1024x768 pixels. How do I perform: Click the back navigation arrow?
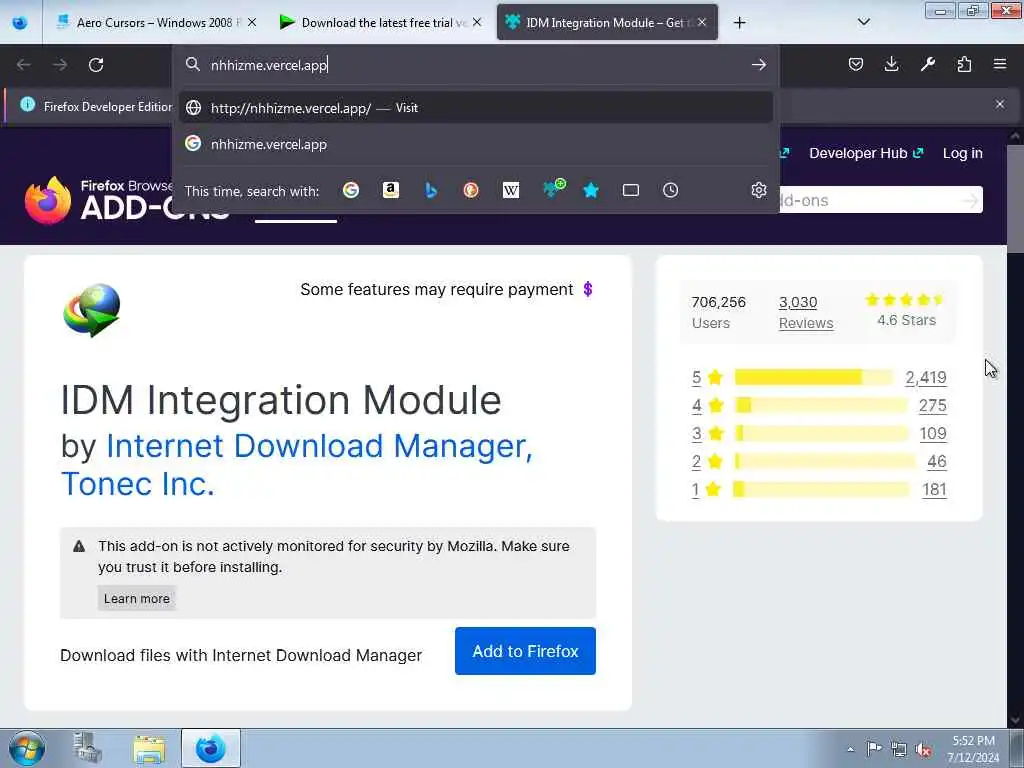click(24, 65)
